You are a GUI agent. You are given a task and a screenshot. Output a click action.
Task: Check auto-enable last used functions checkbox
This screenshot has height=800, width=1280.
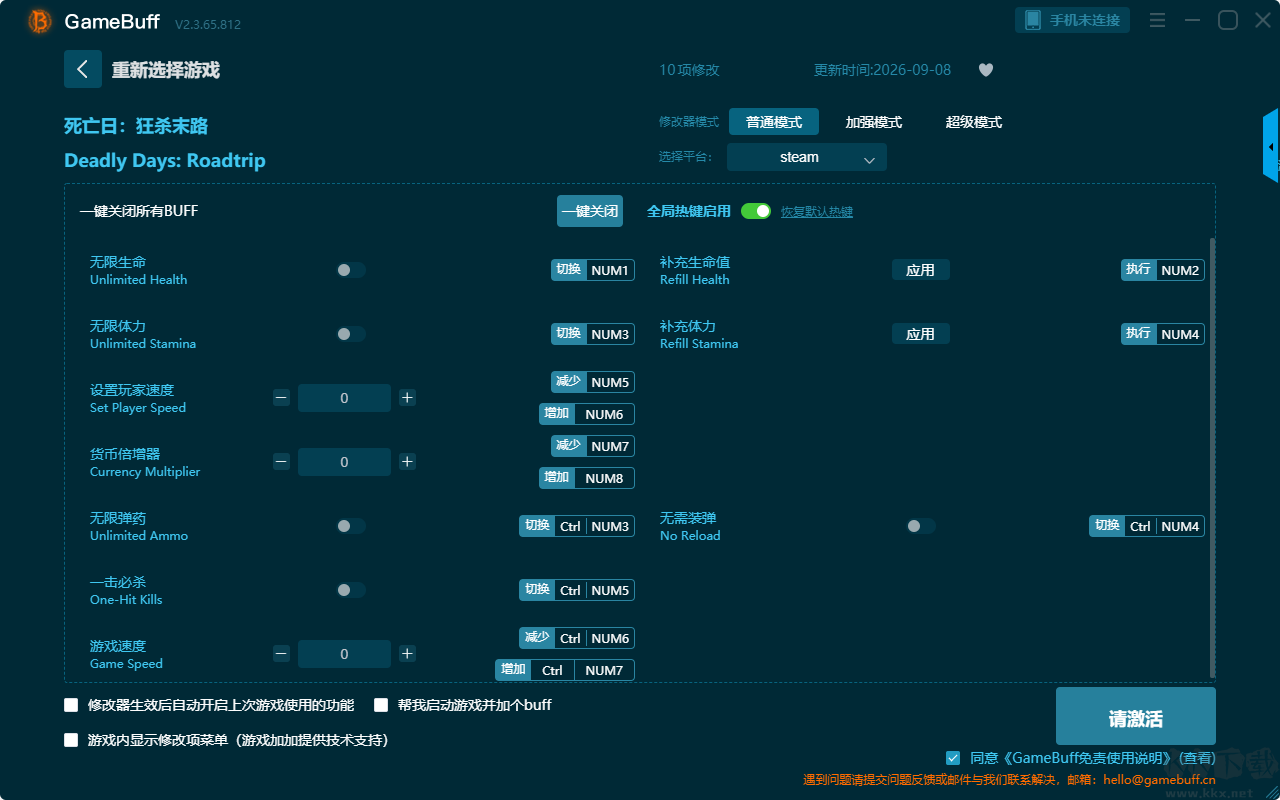coord(71,705)
